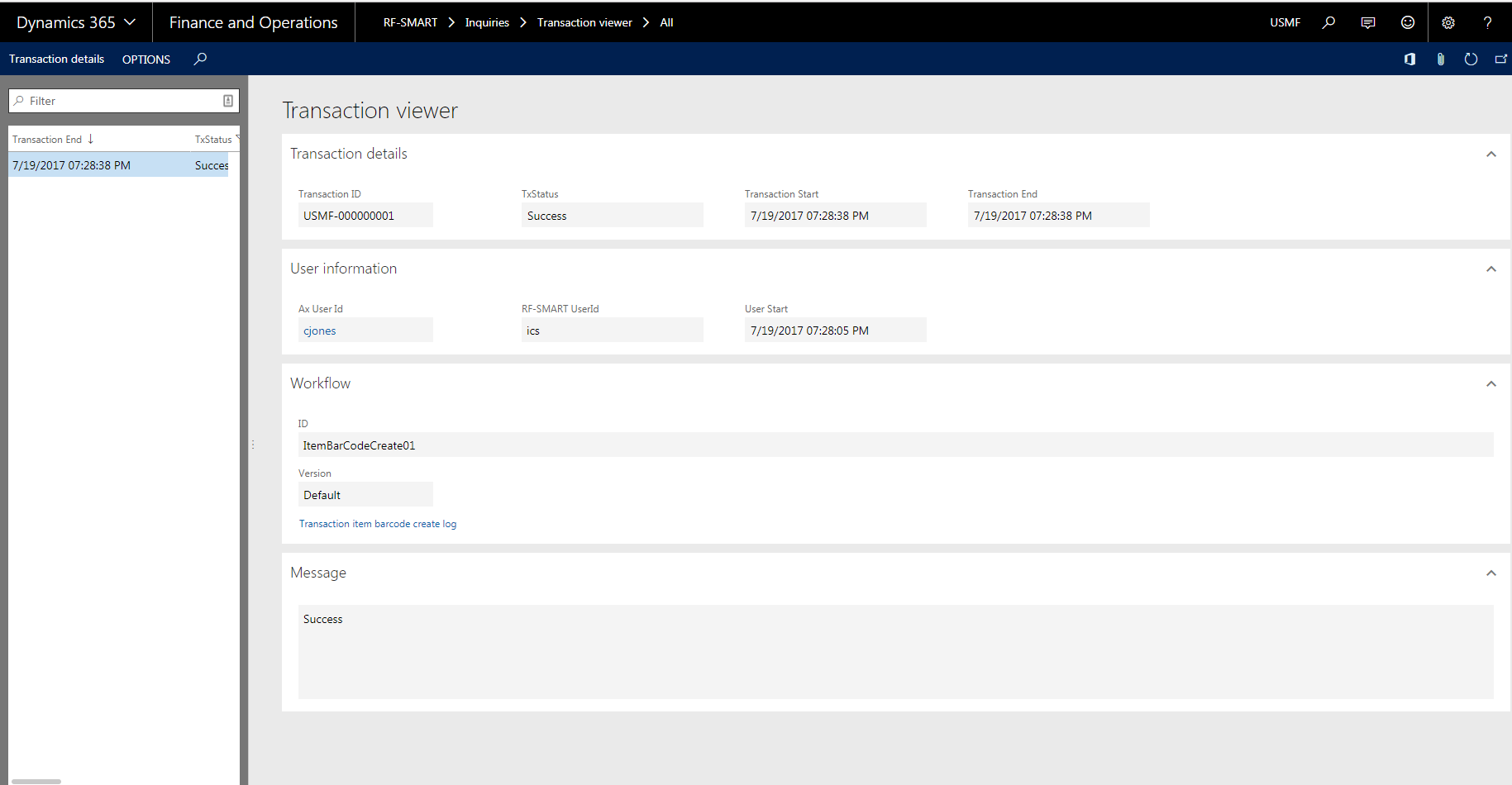Collapse the Transaction details section

[1491, 154]
